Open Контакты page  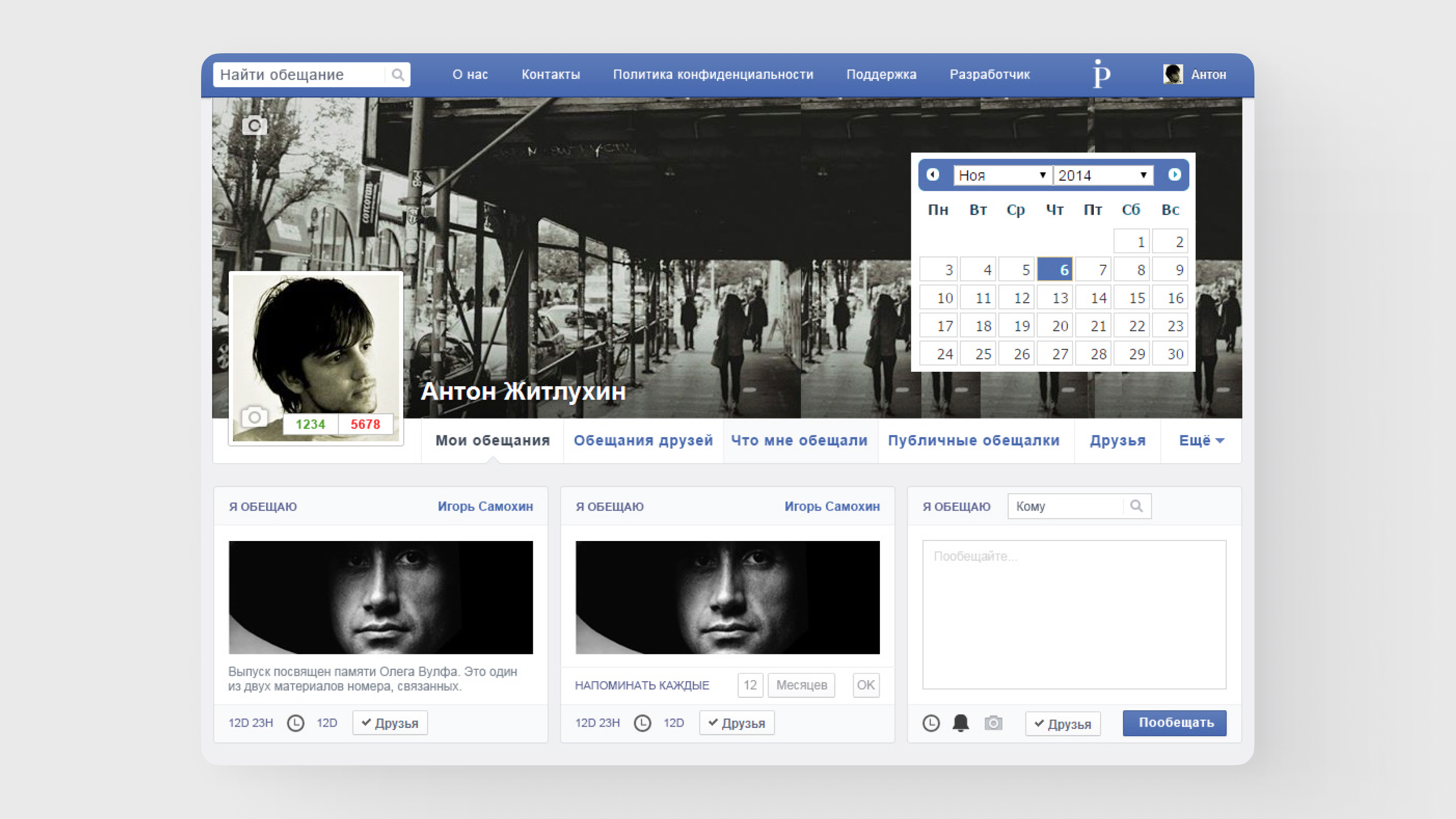551,75
